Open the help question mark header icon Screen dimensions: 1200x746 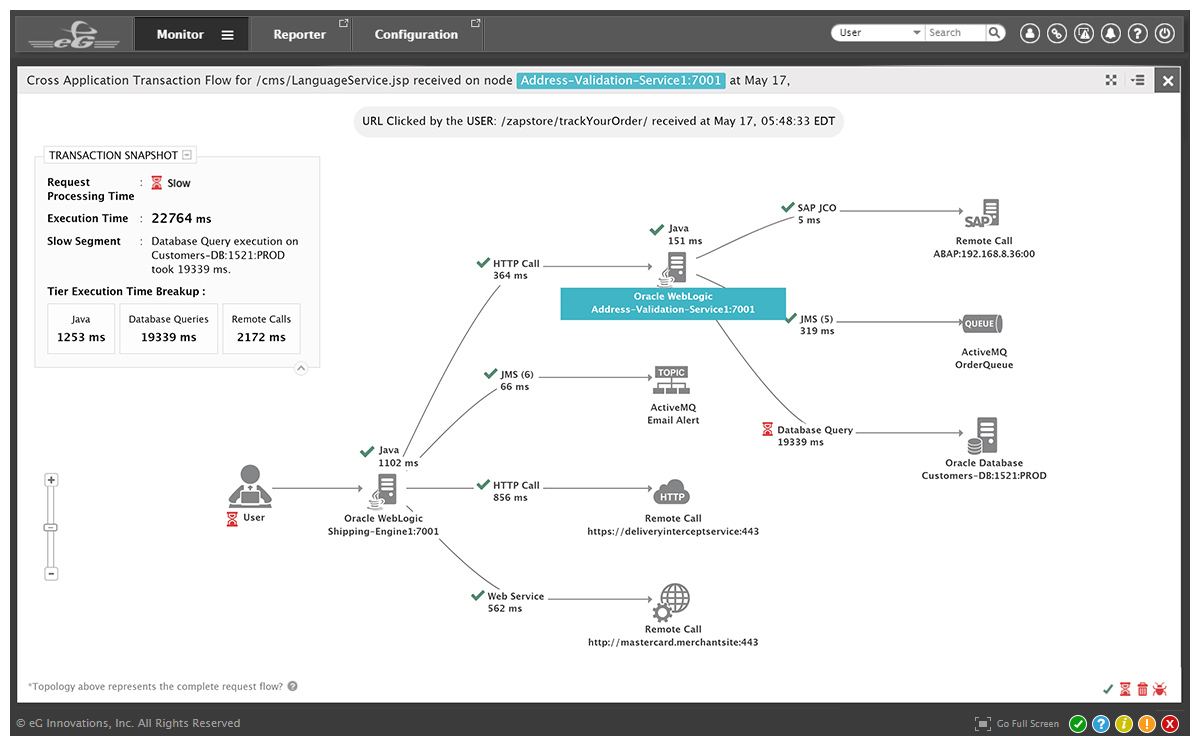click(x=1137, y=33)
